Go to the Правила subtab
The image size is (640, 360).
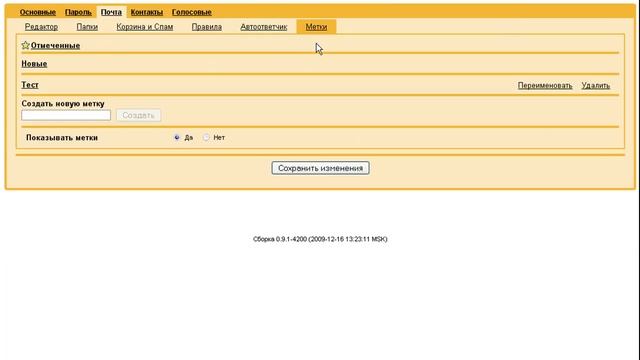tap(207, 27)
